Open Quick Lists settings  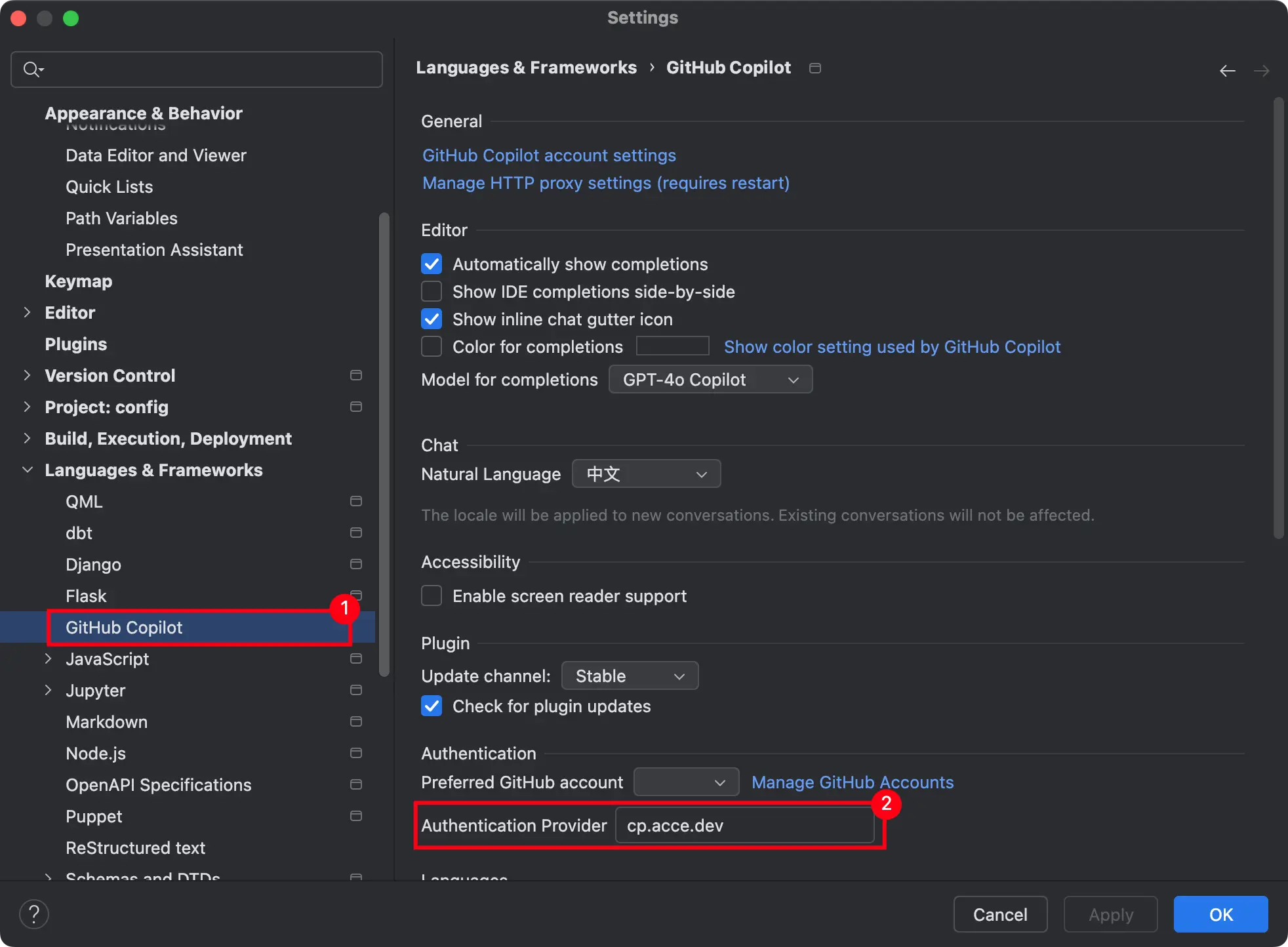pos(109,186)
